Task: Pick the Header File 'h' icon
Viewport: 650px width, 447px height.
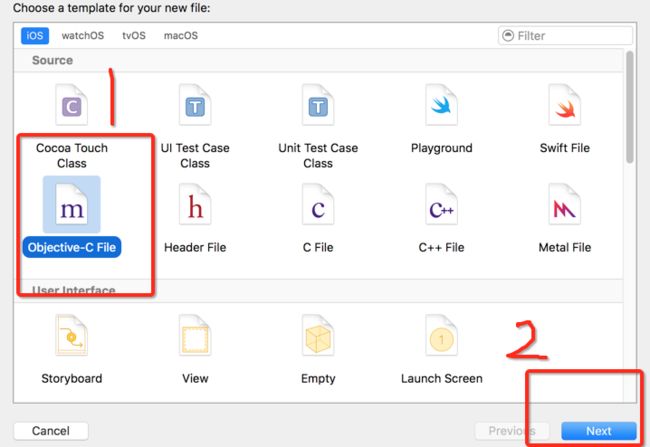Action: click(195, 204)
